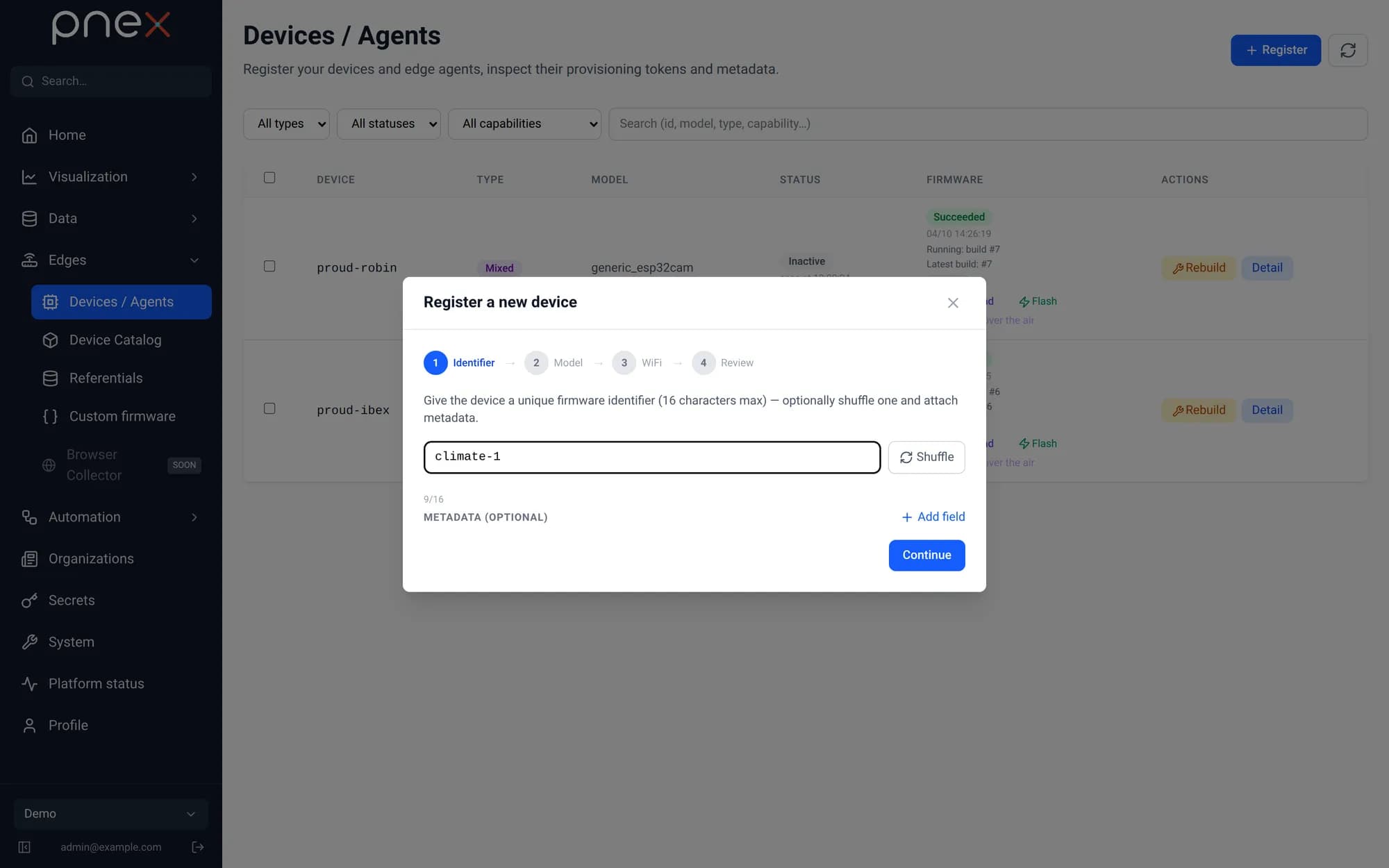
Task: Click the Referentials stack icon
Action: [50, 378]
